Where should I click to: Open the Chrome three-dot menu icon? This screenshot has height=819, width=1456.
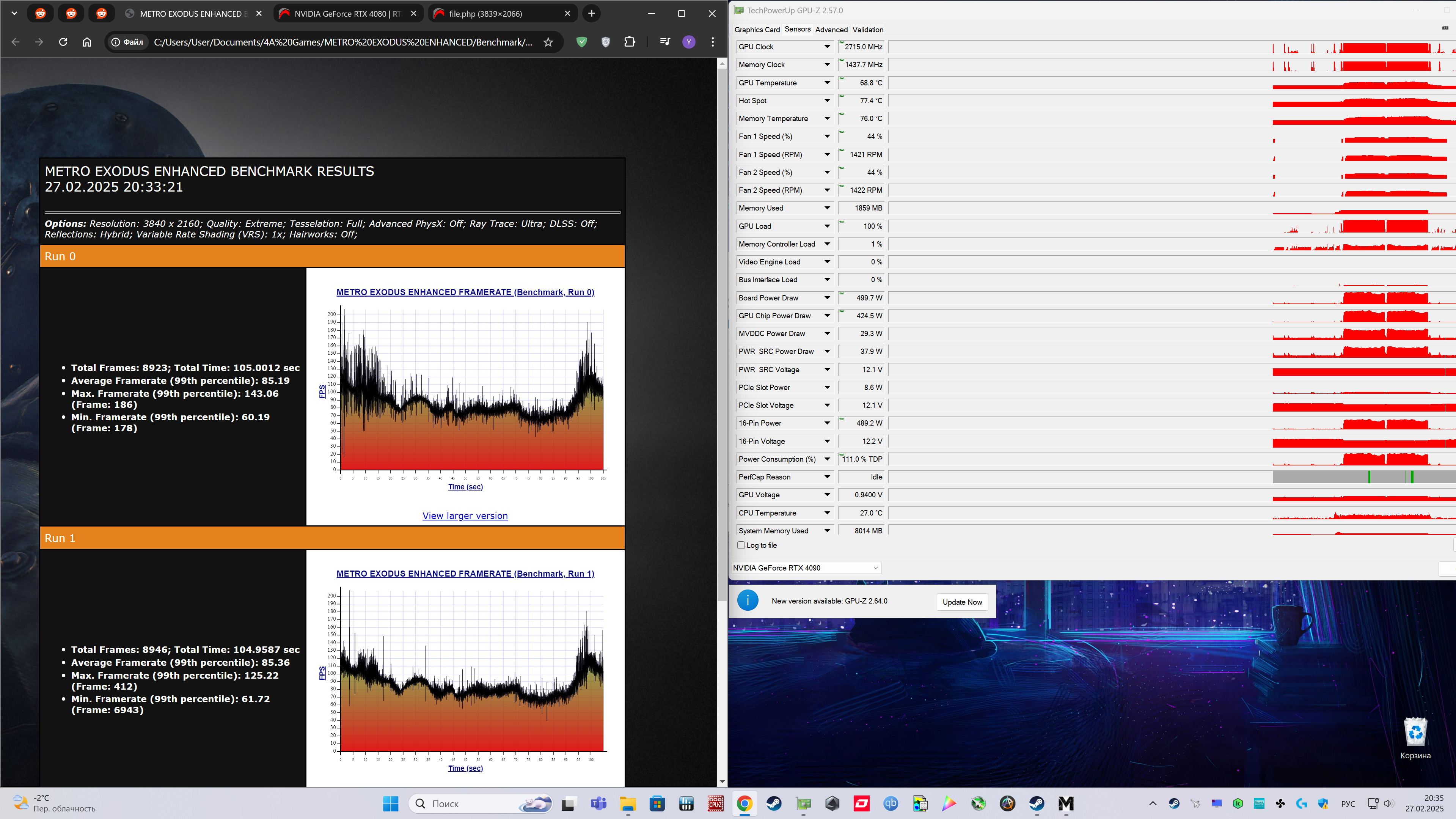[713, 42]
